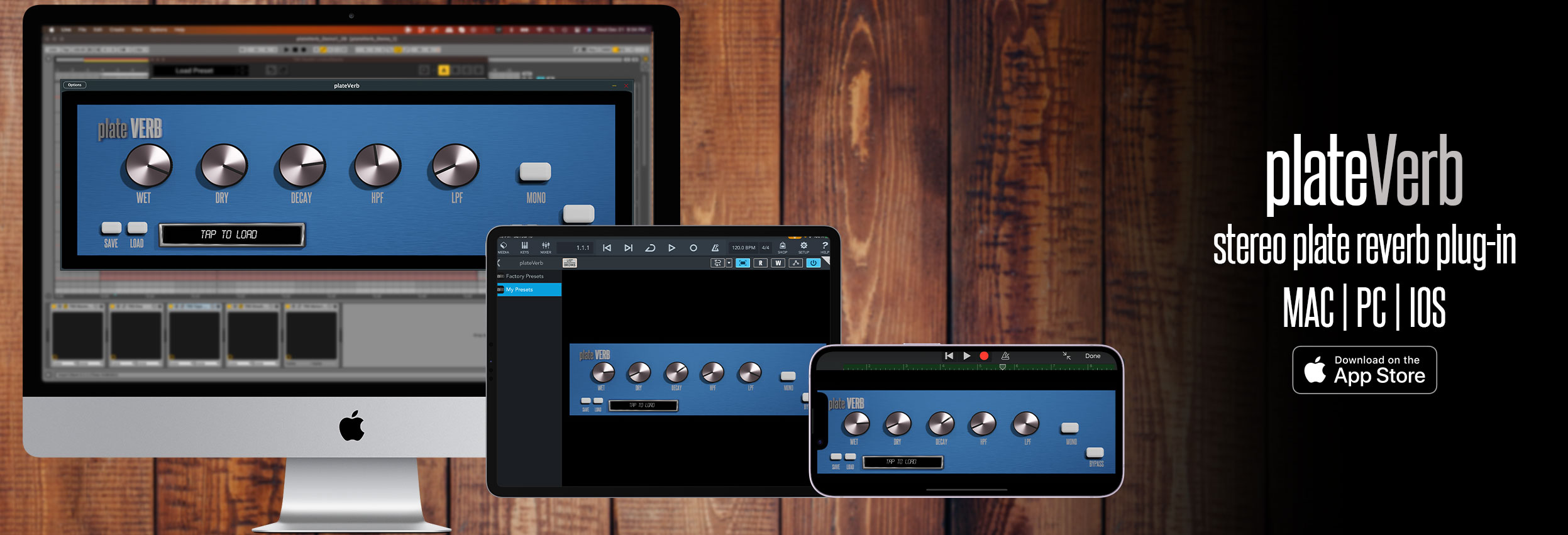Viewport: 1568px width, 535px height.
Task: Select My Presets in the iPad list
Action: [529, 289]
